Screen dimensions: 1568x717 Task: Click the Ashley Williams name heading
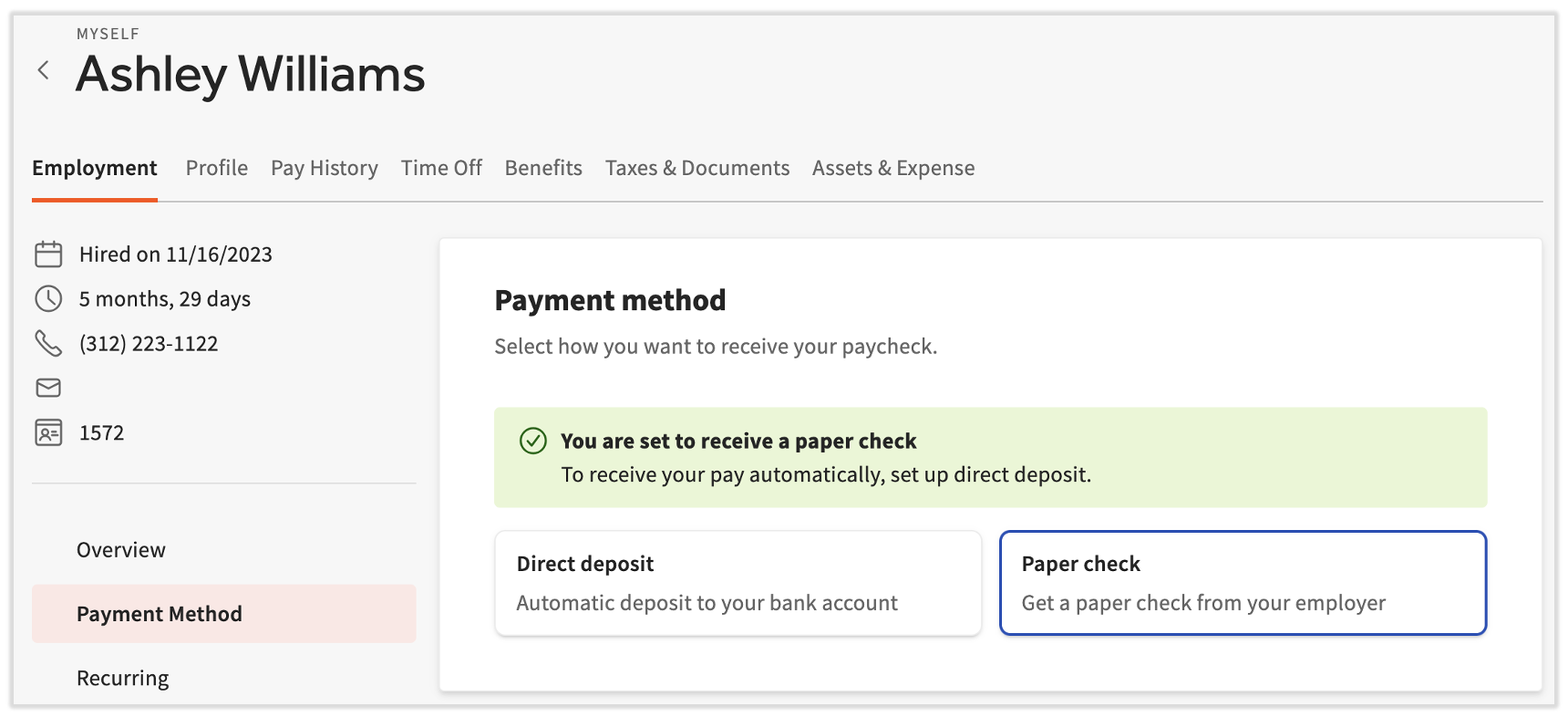[x=250, y=75]
